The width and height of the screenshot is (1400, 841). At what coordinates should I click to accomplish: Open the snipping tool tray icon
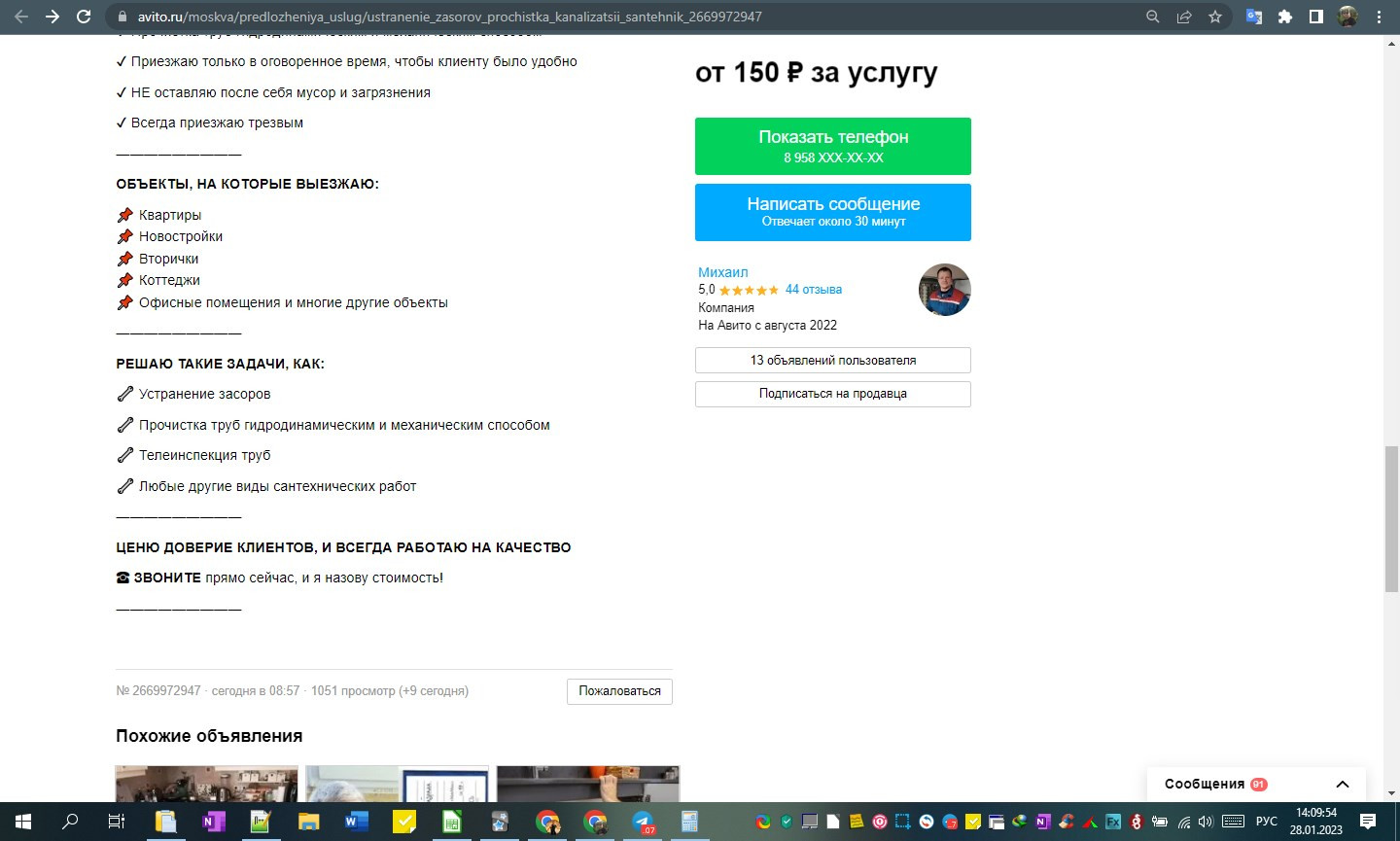click(903, 822)
